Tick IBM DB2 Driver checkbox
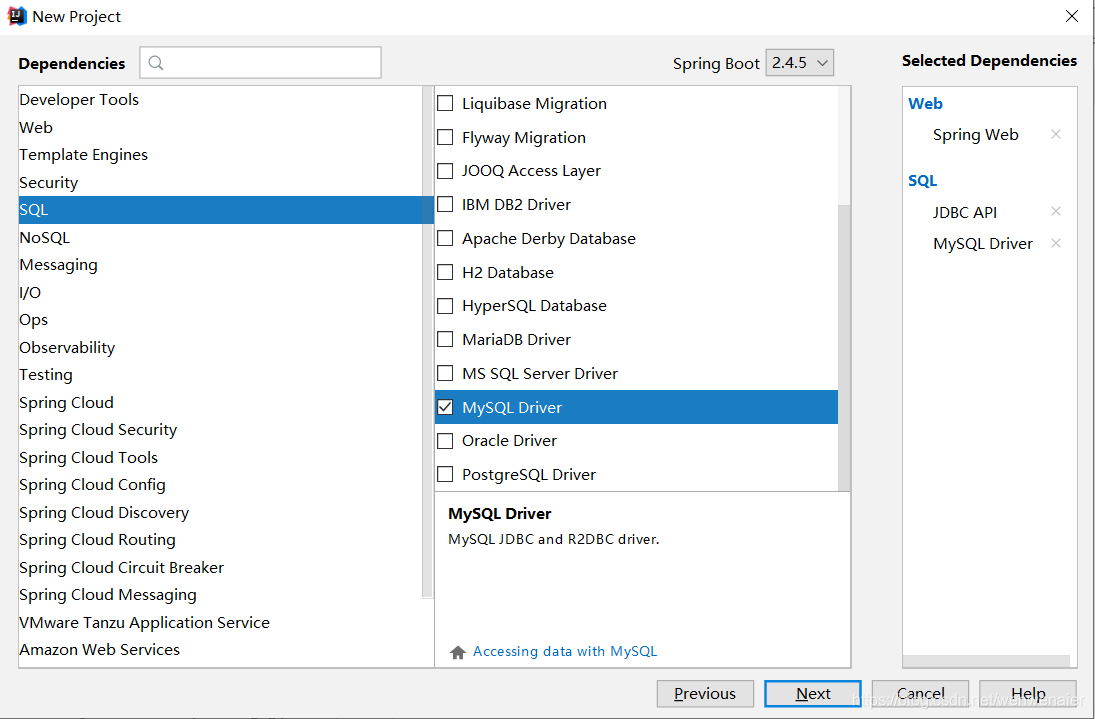Screen dimensions: 1095x719 (445, 205)
